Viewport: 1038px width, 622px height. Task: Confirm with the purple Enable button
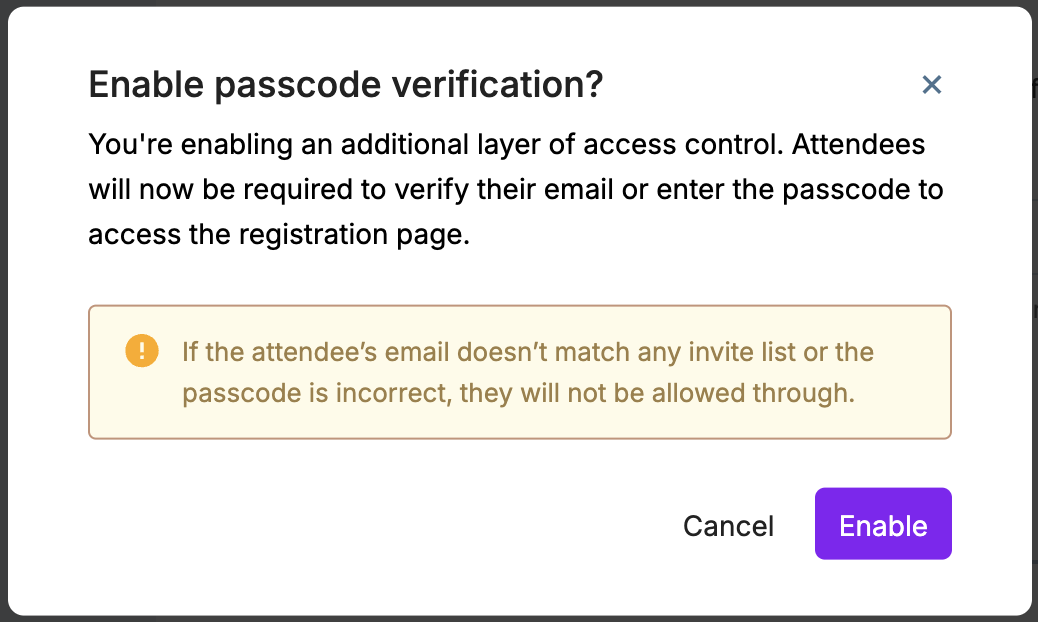[x=883, y=524]
